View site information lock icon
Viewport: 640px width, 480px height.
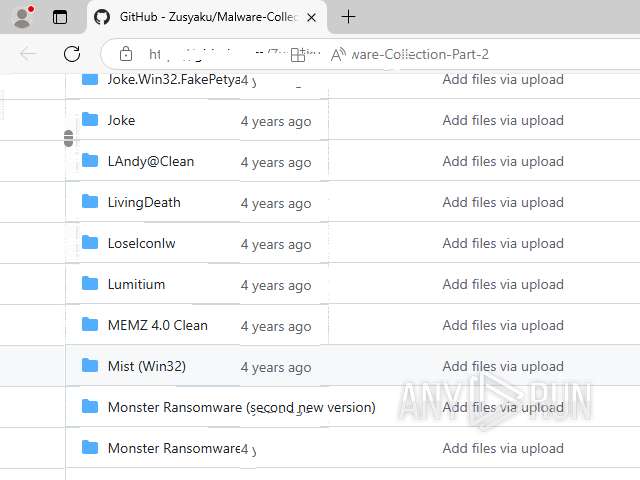[x=126, y=54]
